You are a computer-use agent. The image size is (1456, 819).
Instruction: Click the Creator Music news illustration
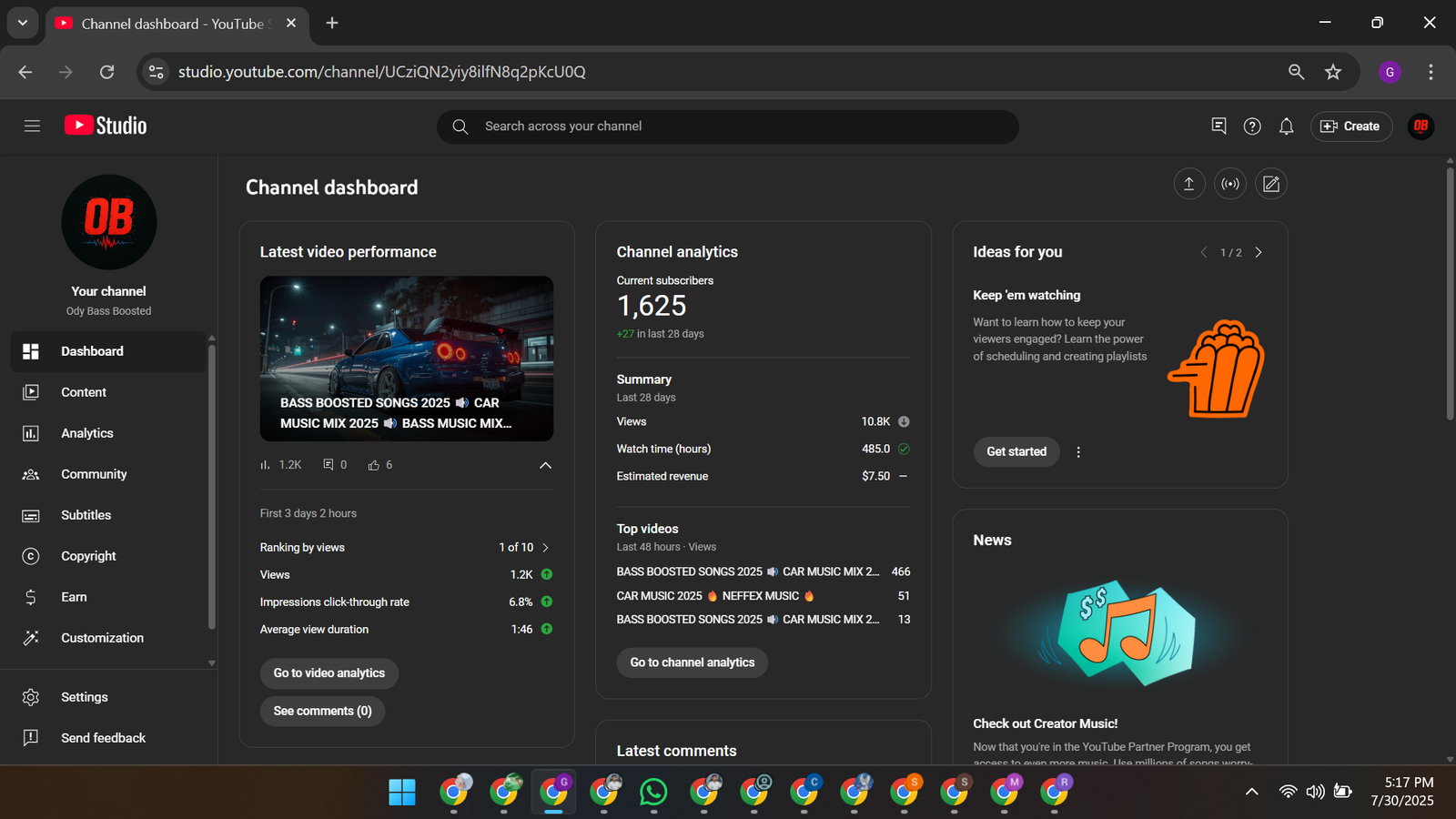click(x=1120, y=632)
